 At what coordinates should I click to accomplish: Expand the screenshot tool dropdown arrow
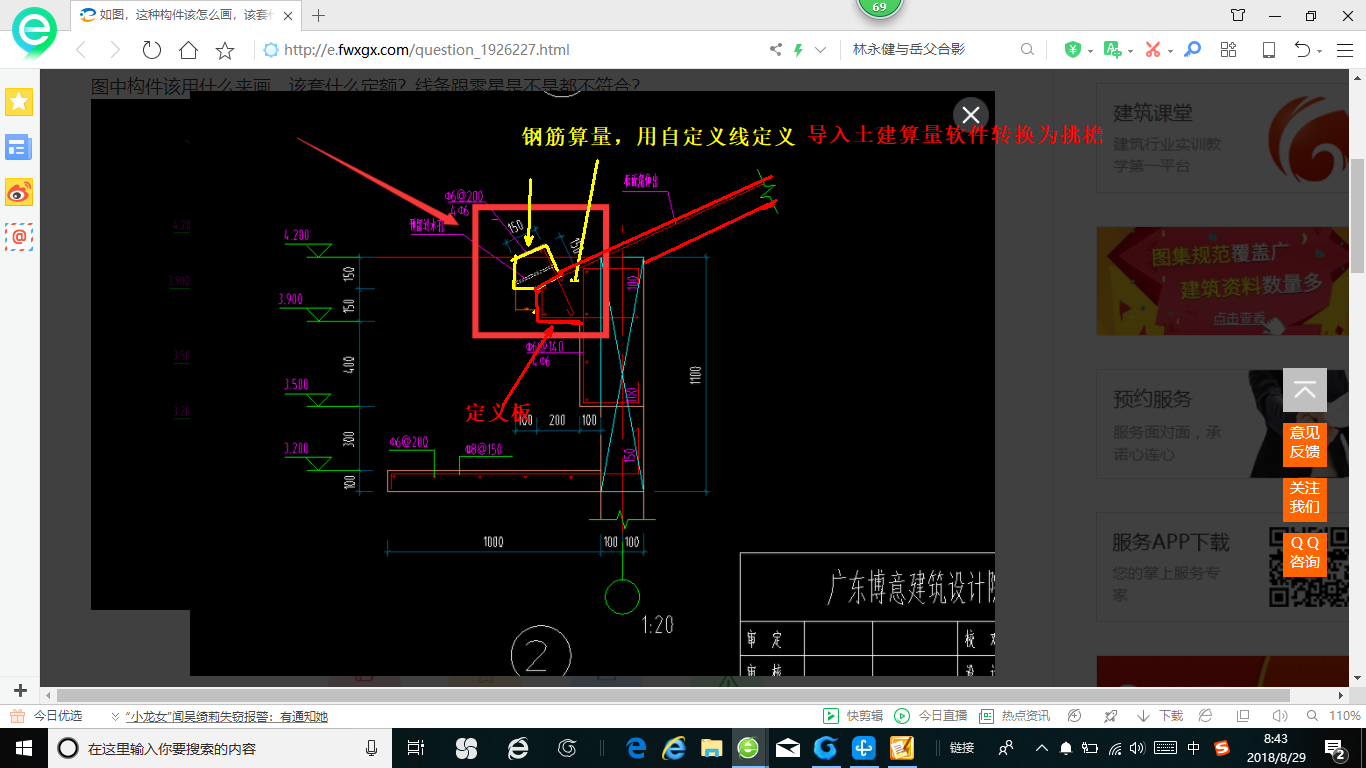coord(1170,51)
